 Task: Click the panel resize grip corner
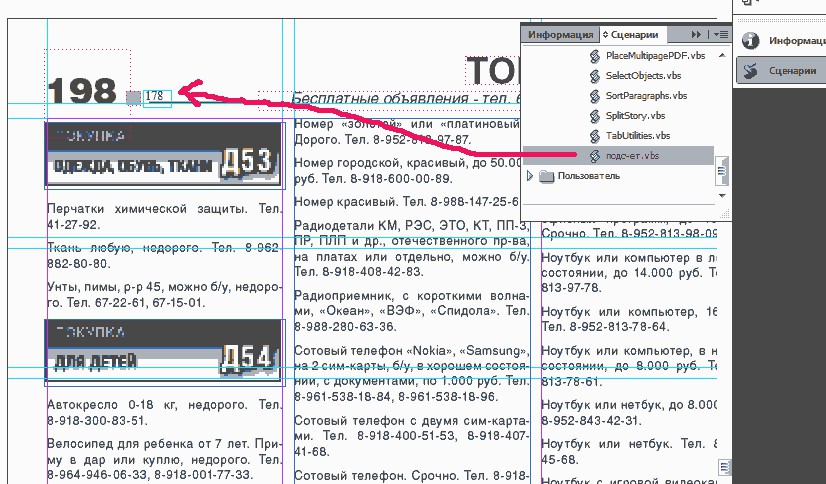point(725,213)
